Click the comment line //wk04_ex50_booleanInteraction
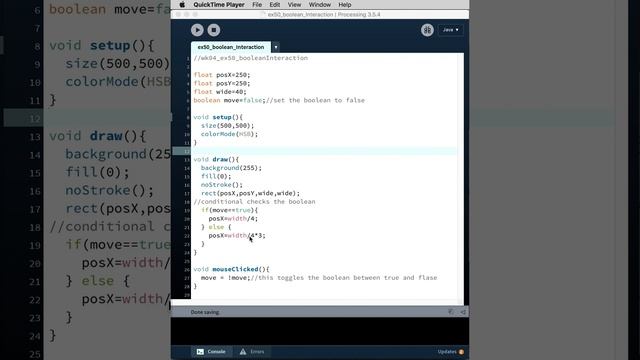 coord(251,58)
